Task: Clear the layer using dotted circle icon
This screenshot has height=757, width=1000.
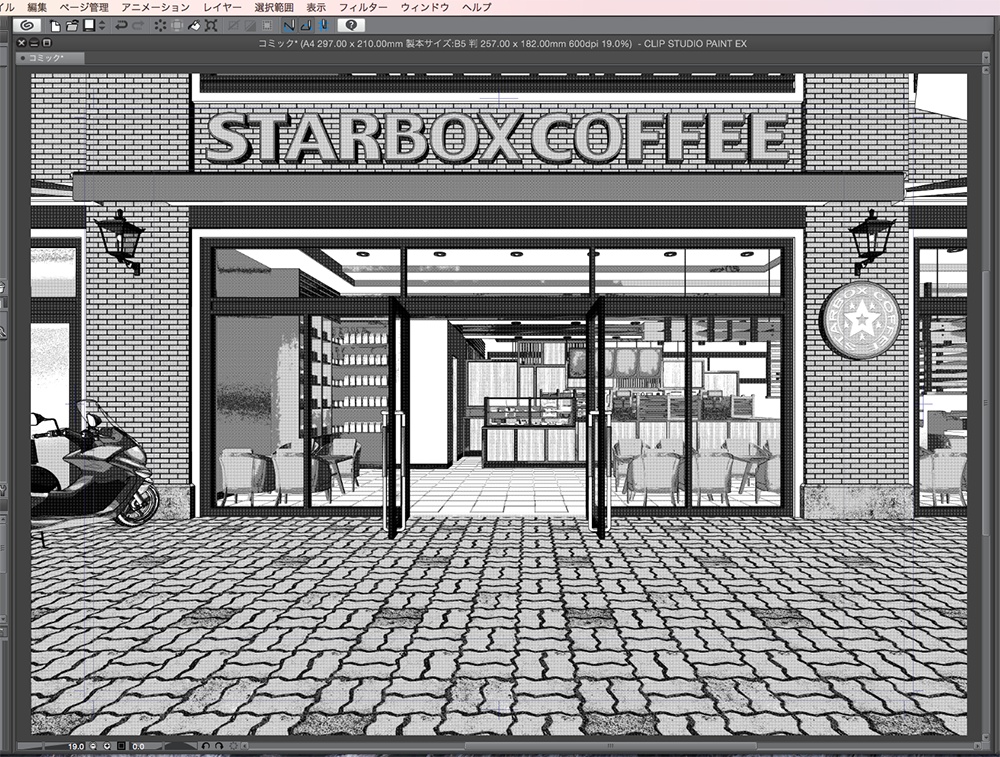Action: pos(159,26)
